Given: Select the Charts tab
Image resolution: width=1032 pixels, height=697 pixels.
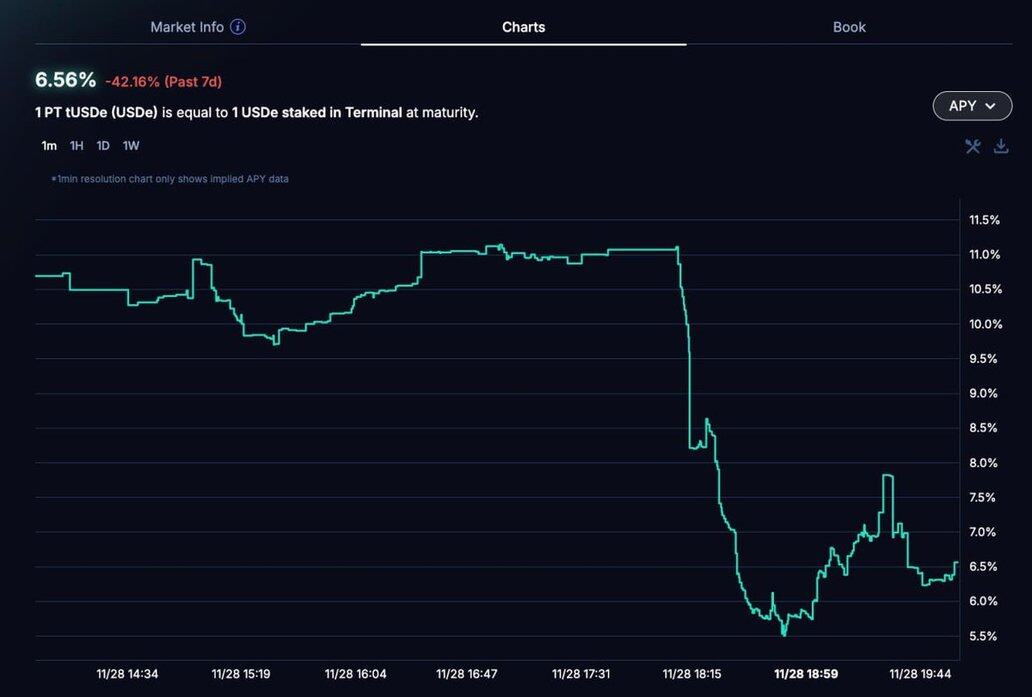Looking at the screenshot, I should coord(523,27).
